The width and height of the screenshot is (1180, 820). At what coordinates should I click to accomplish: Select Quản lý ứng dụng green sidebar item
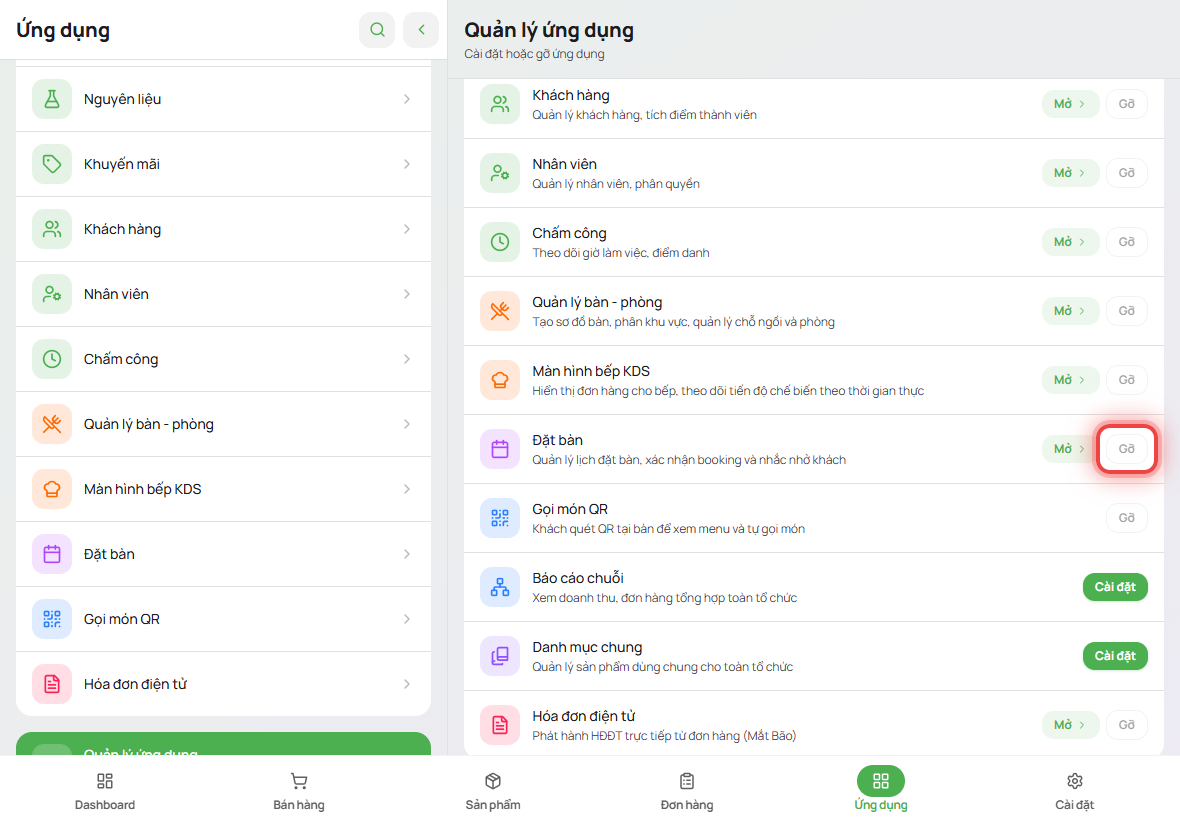(x=224, y=744)
